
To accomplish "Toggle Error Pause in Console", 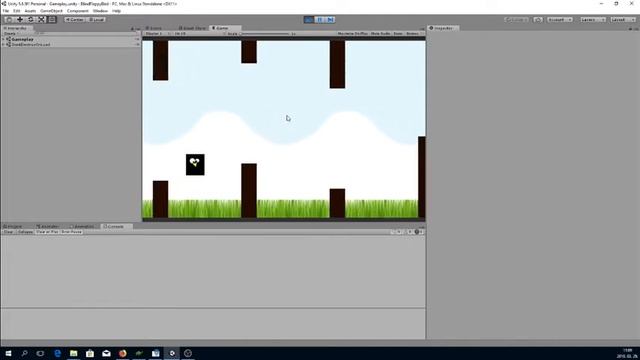I will point(72,232).
